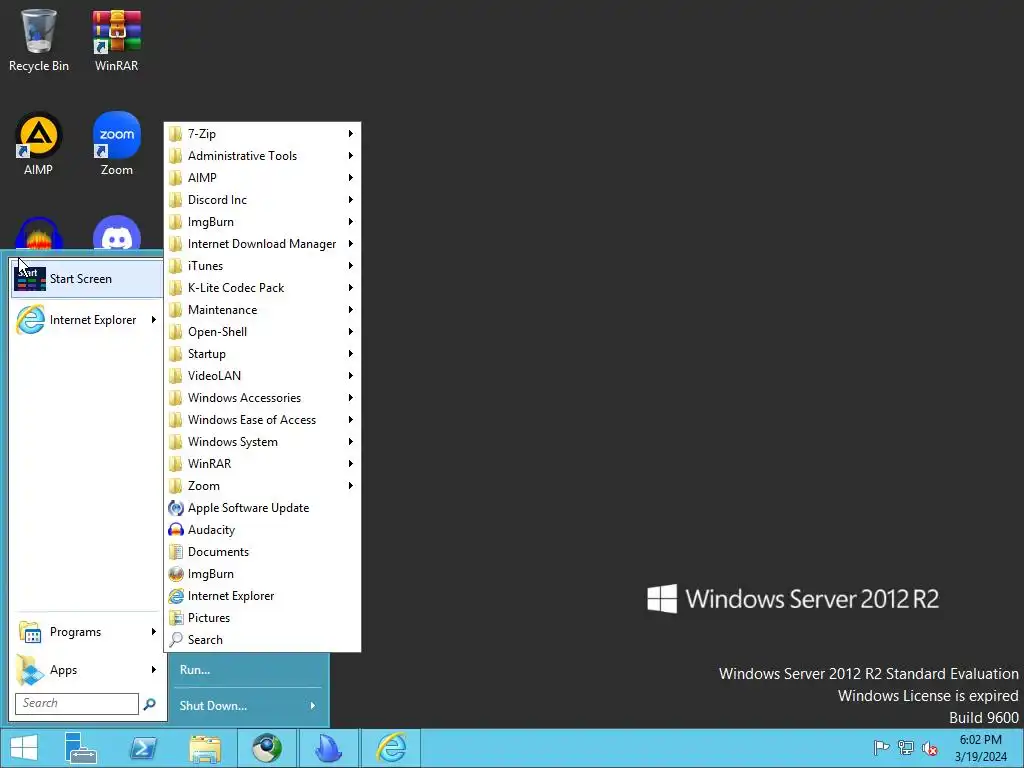Viewport: 1024px width, 768px height.
Task: Click the muted volume tray icon
Action: 929,748
